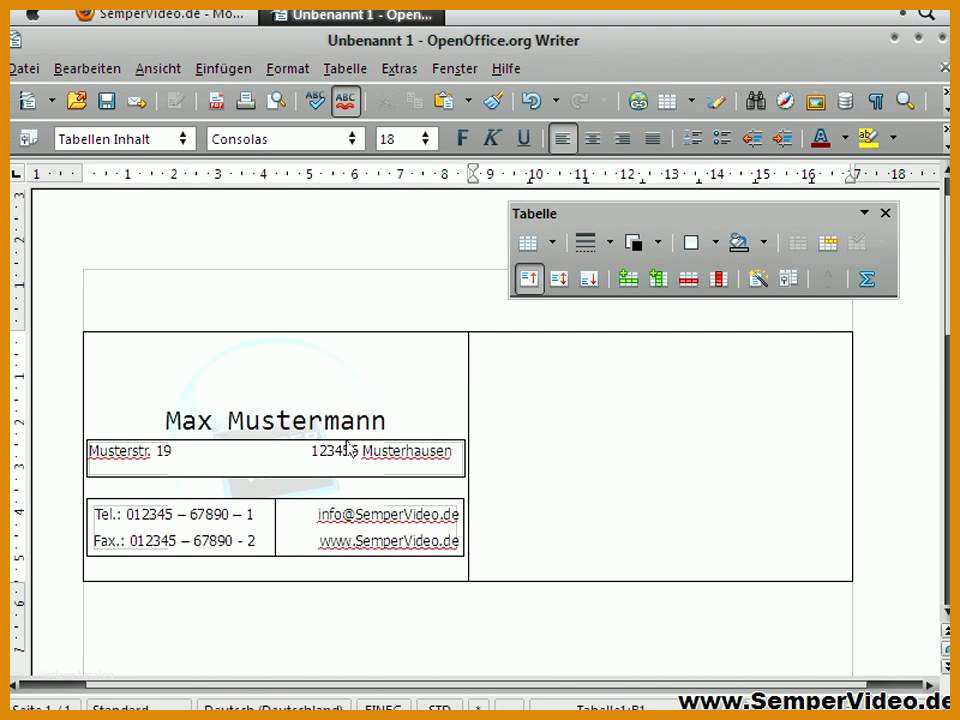Image resolution: width=960 pixels, height=720 pixels.
Task: Open document with the folder icon
Action: click(77, 100)
